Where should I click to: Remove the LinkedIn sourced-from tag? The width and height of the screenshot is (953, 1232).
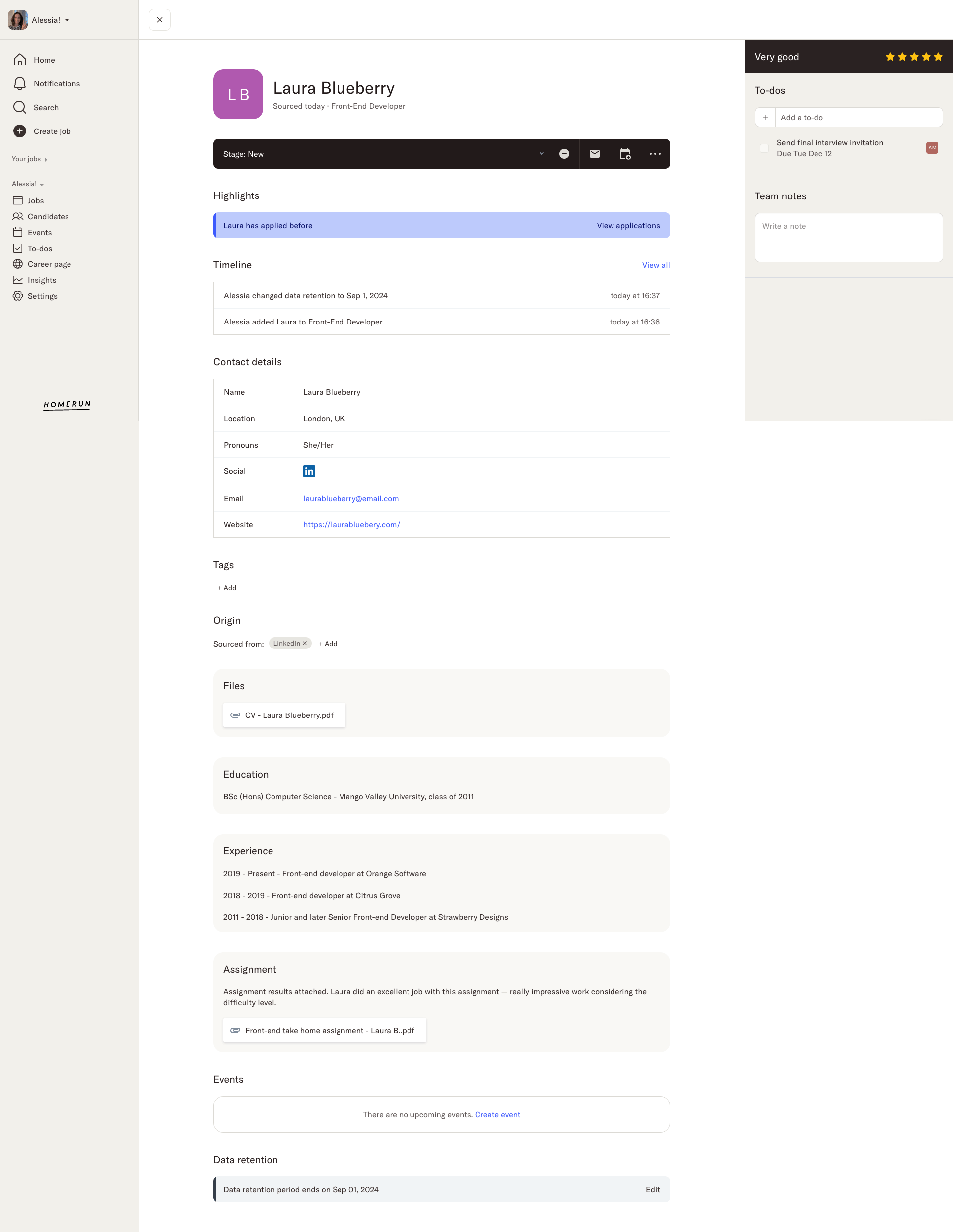click(x=305, y=643)
